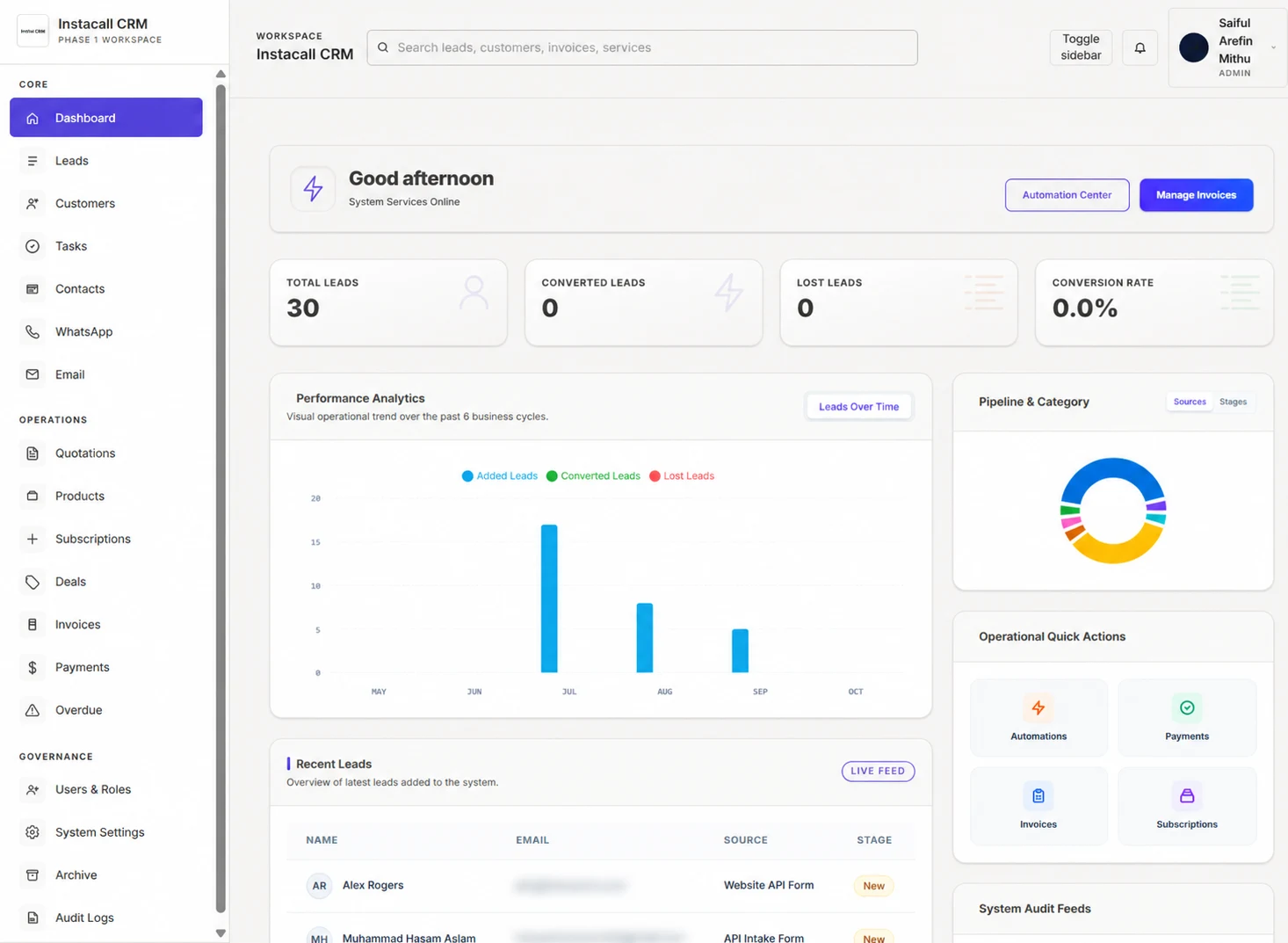This screenshot has height=943, width=1288.
Task: Open Contacts via its card icon
Action: pyautogui.click(x=33, y=289)
